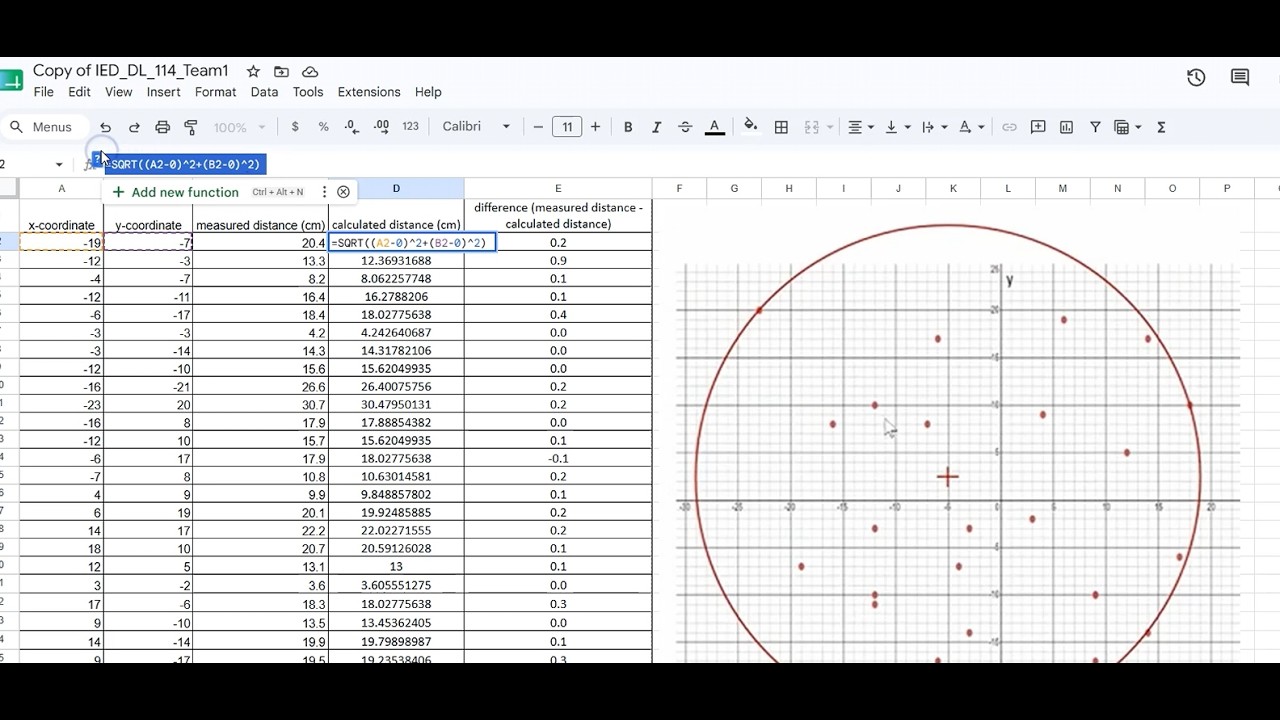Open the formula suggestion options three dots
This screenshot has height=720, width=1280.
(x=324, y=192)
